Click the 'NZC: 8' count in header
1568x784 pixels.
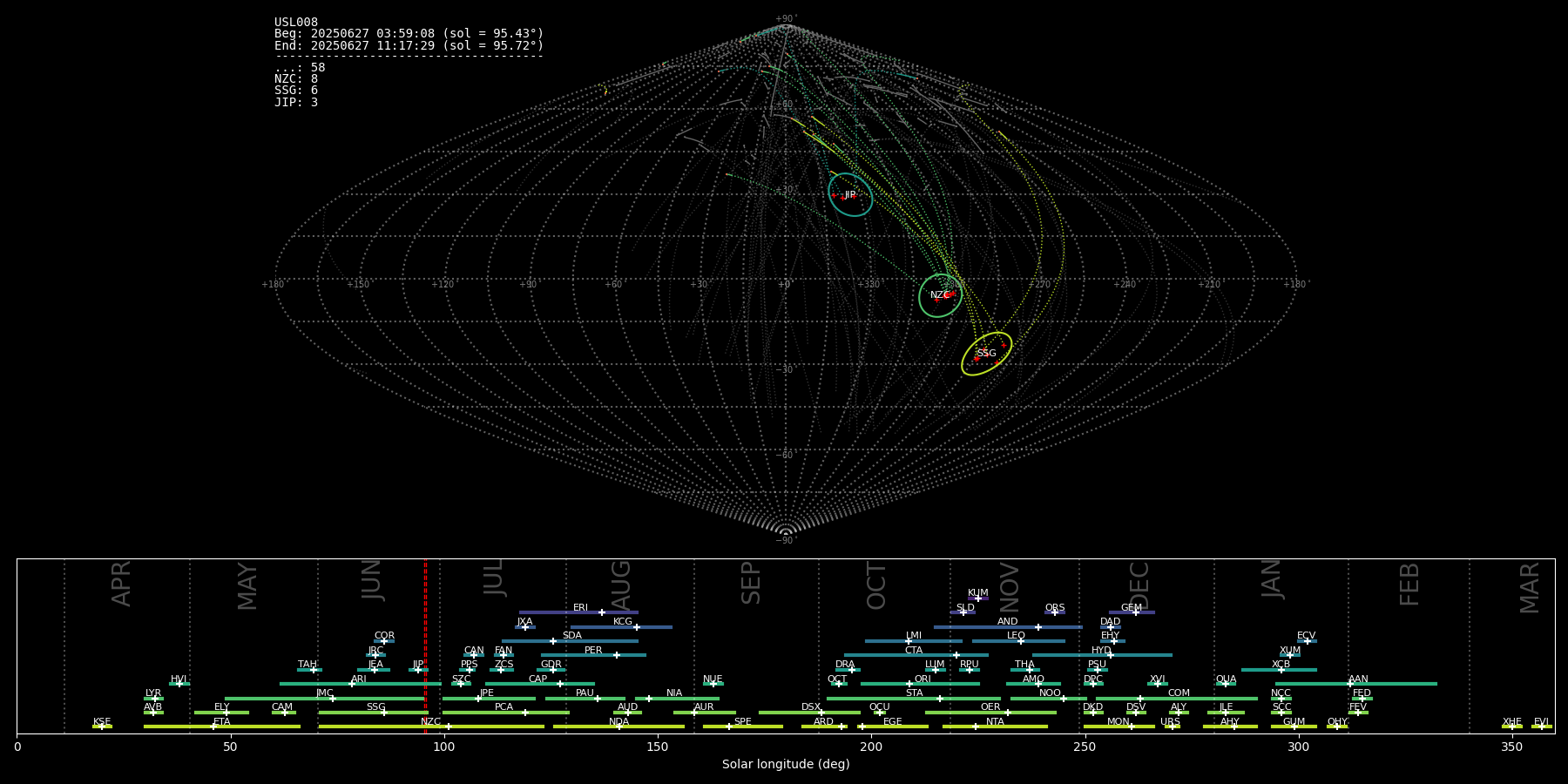[296, 79]
